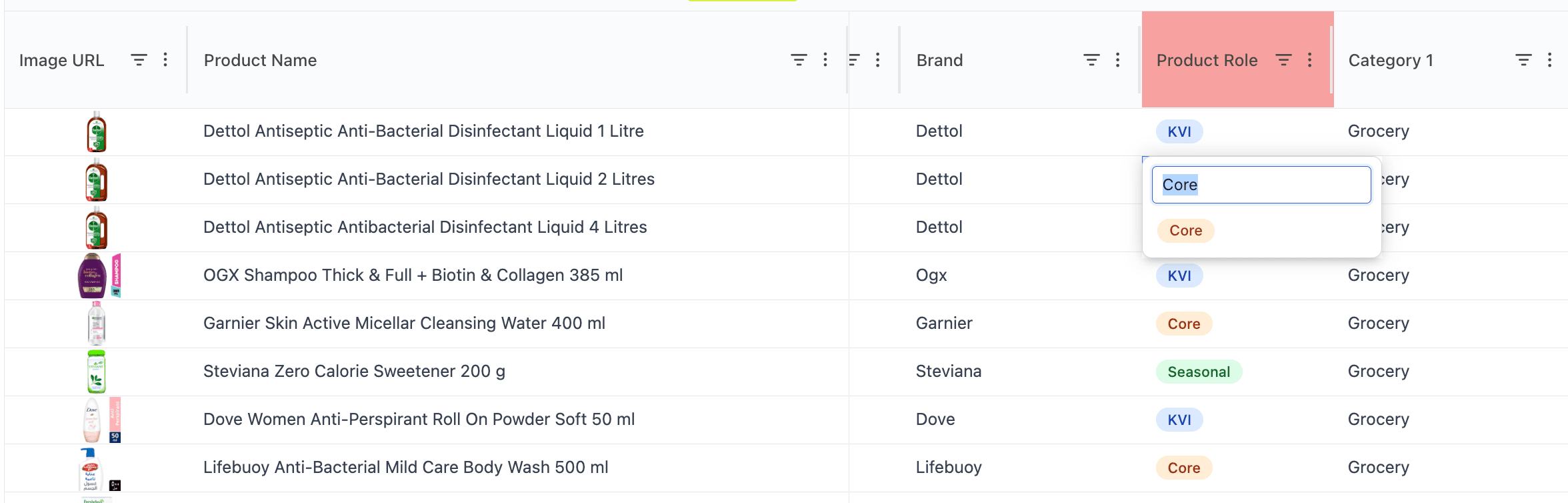Click the Core tag in the Garnier row
Image resolution: width=1568 pixels, height=503 pixels.
1184,324
